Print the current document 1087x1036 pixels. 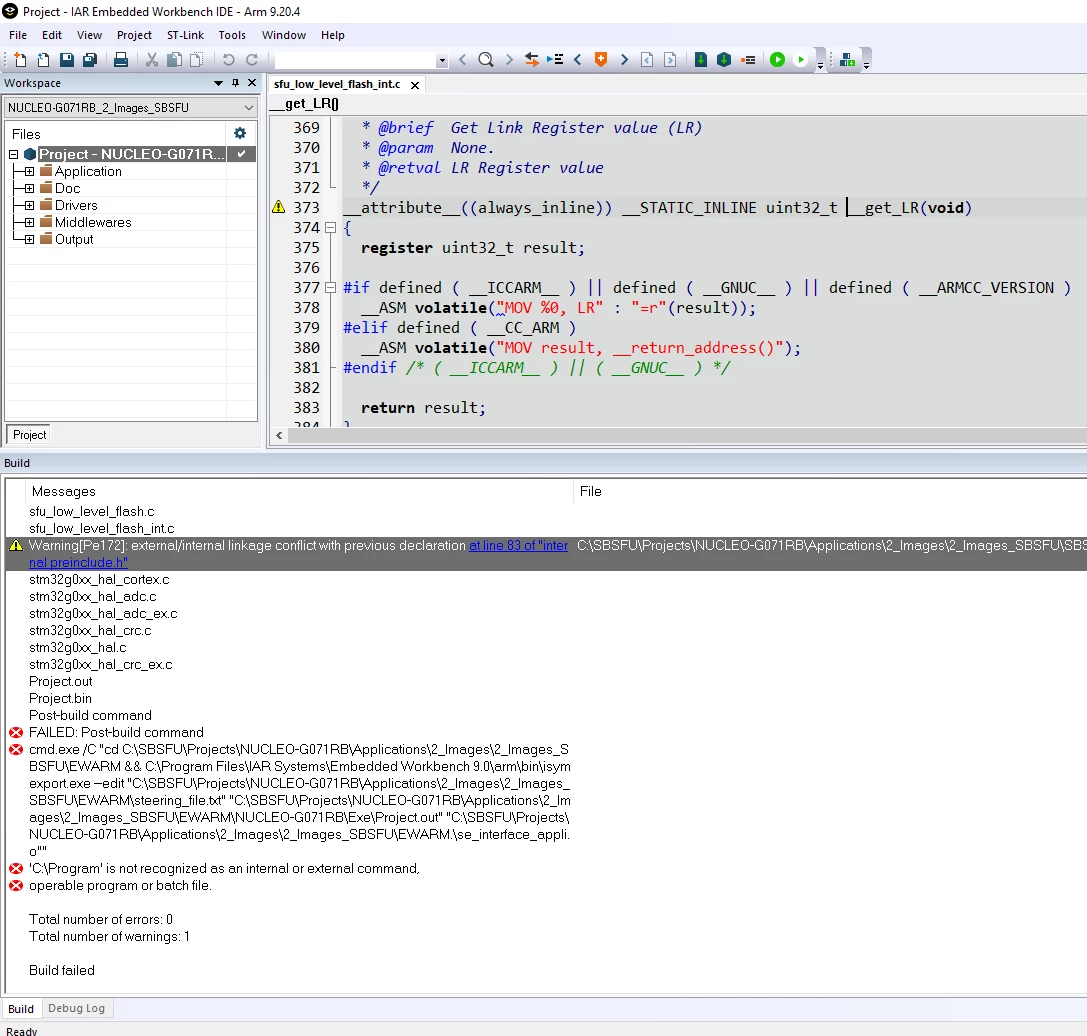click(121, 60)
